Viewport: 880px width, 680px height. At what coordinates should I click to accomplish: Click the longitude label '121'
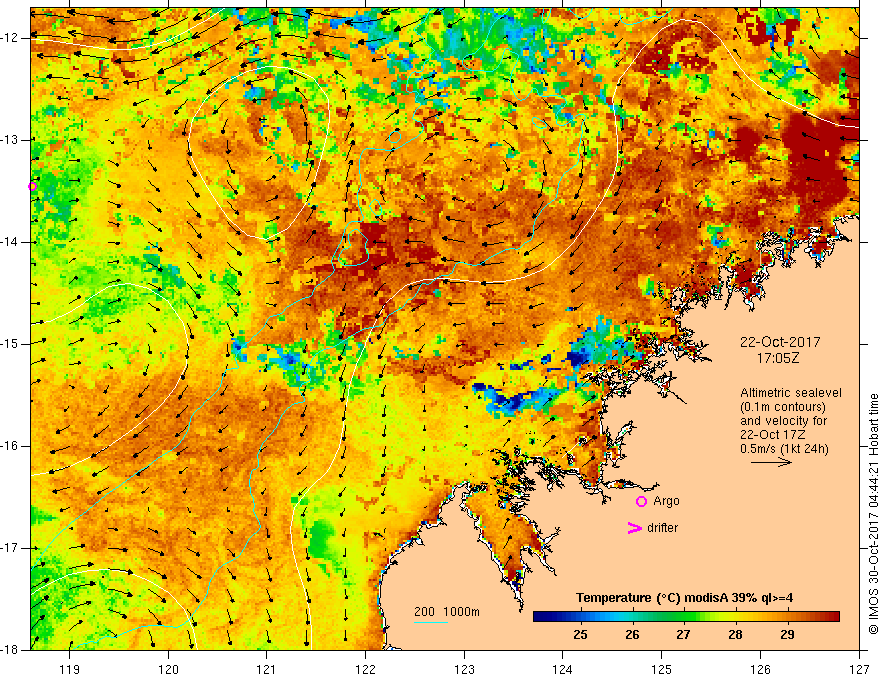point(266,669)
